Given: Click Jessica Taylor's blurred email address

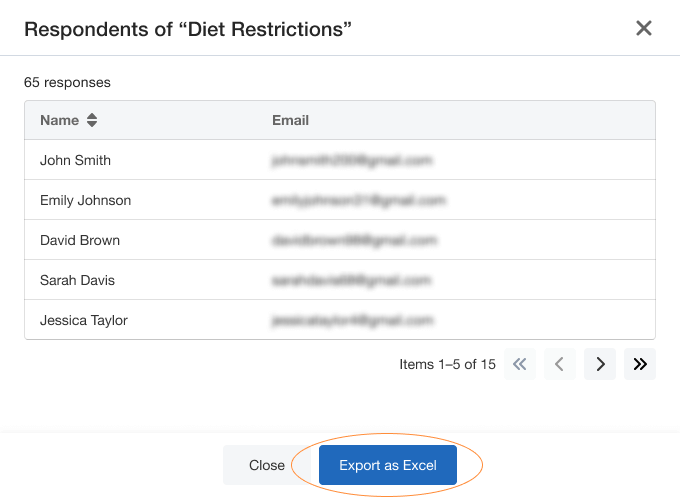Looking at the screenshot, I should [352, 320].
